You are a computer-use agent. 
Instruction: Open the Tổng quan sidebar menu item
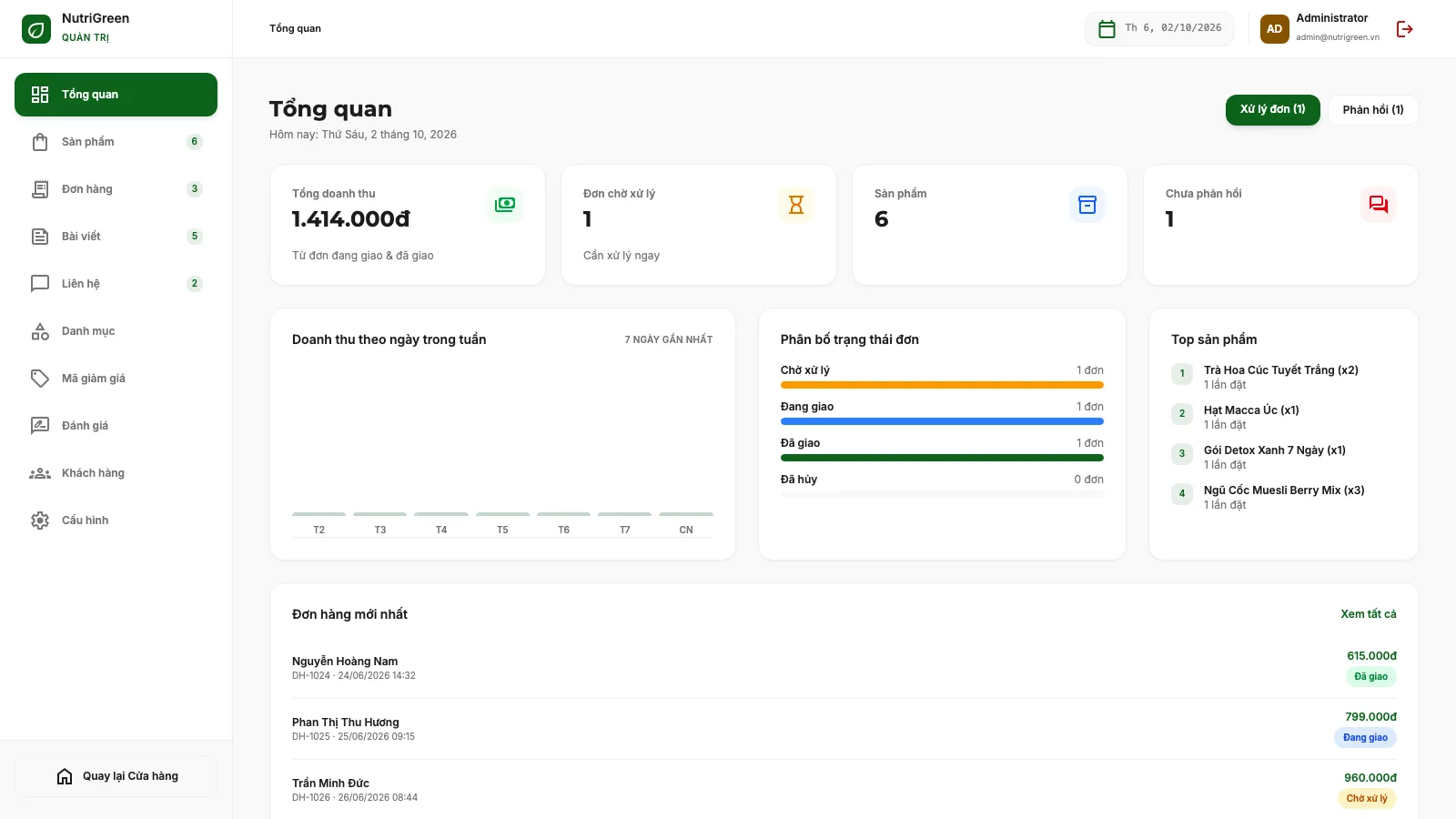click(x=116, y=95)
